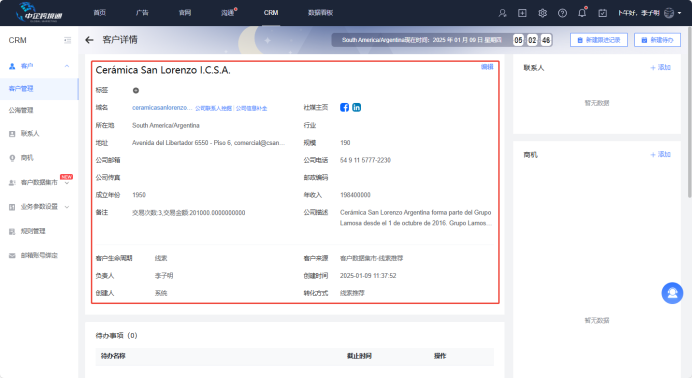Viewport: 693px width, 378px height.
Task: Click the Argentina local time banner
Action: pyautogui.click(x=442, y=40)
